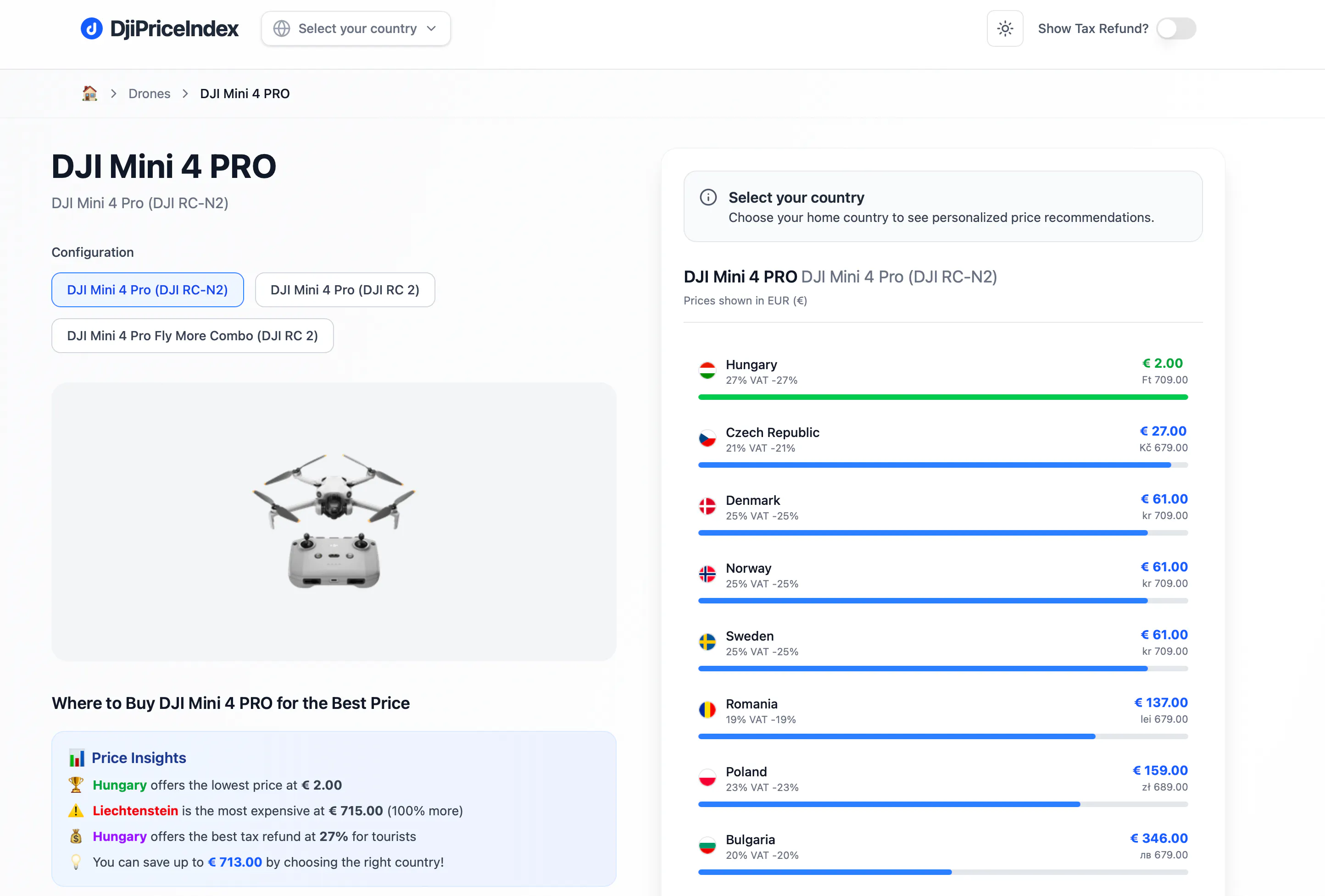This screenshot has height=896, width=1325.
Task: Enable the Show Tax Refund switch
Action: point(1176,28)
